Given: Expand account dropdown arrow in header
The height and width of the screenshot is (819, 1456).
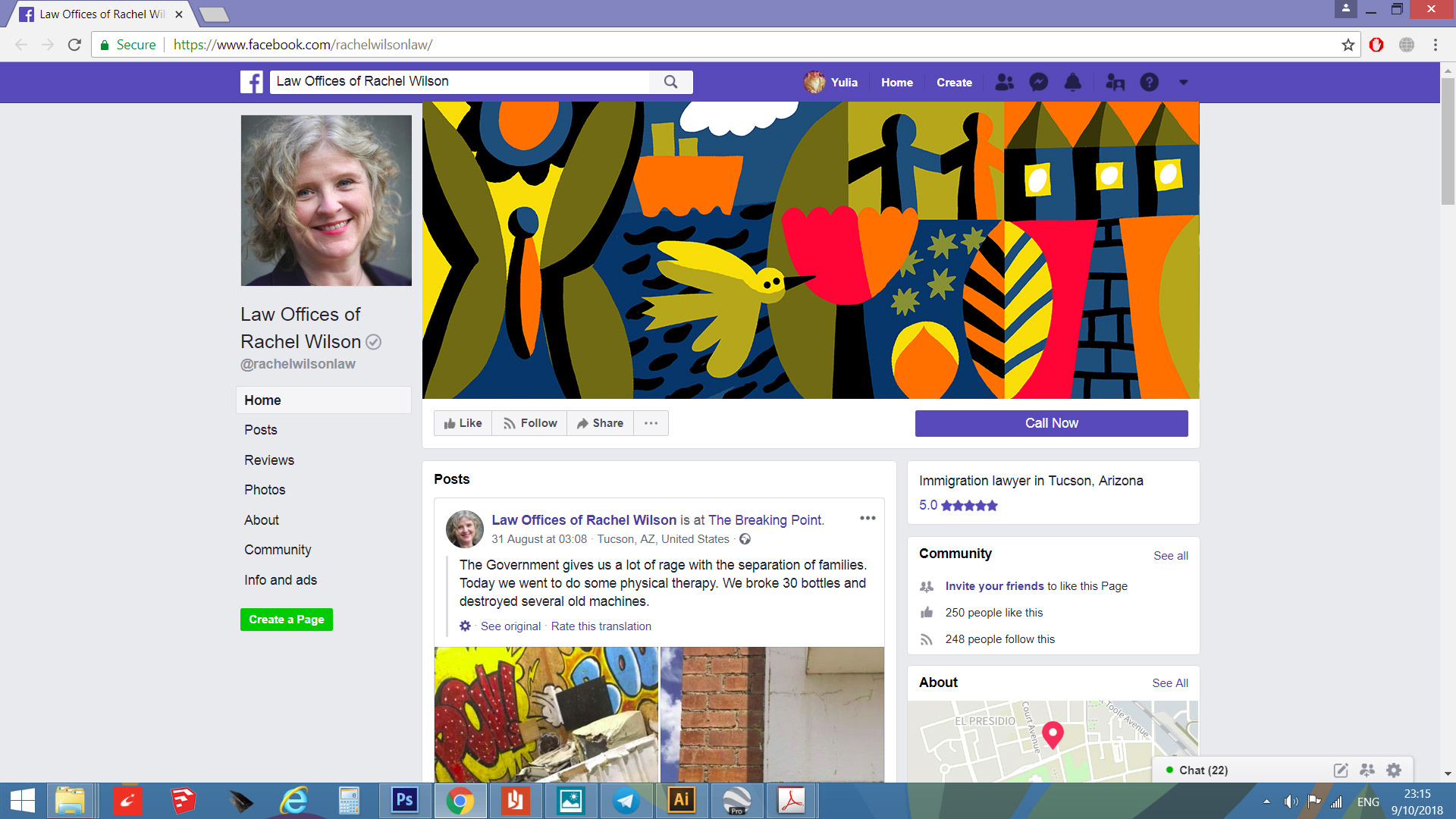Looking at the screenshot, I should [x=1183, y=82].
